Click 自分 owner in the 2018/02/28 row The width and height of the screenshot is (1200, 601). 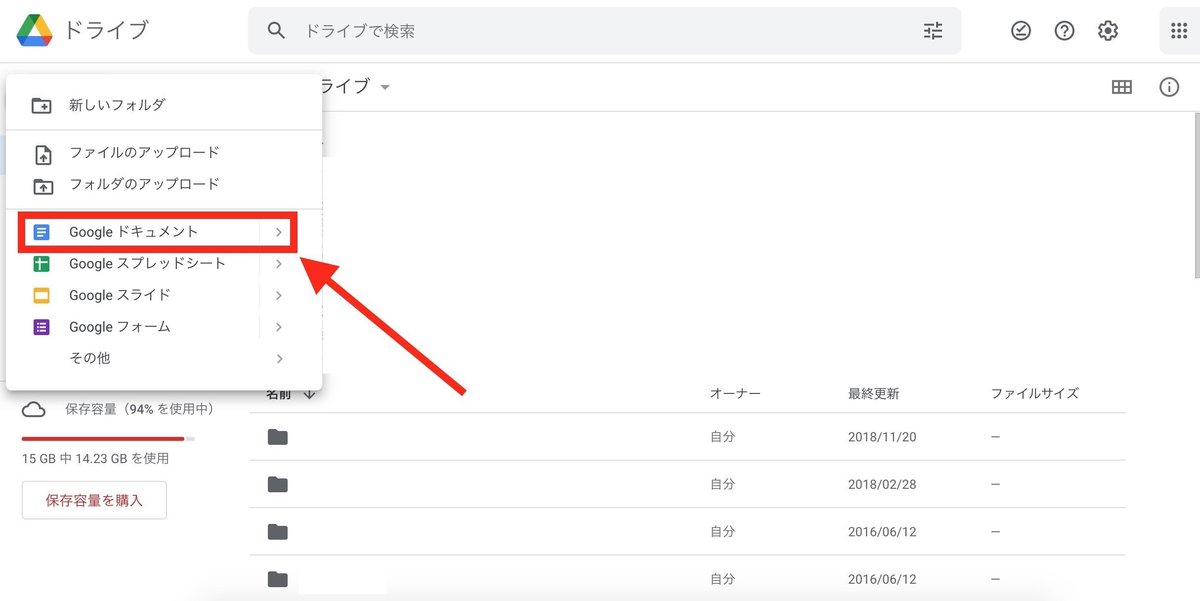point(722,484)
